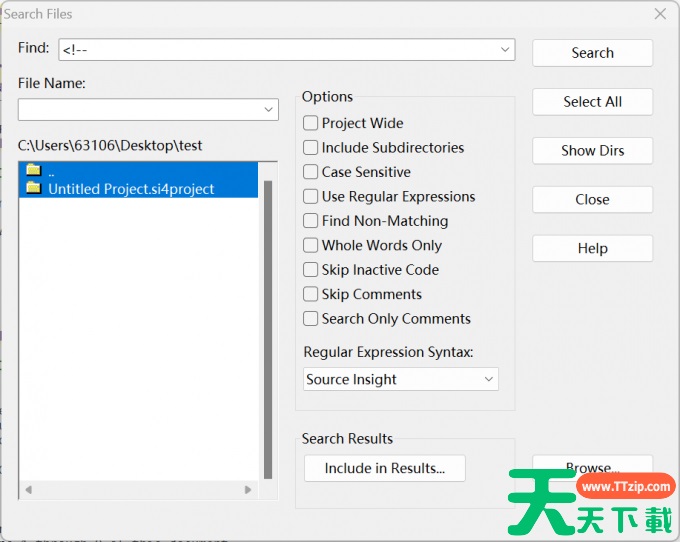This screenshot has width=680, height=542.
Task: Toggle Skip Comments checkbox
Action: [311, 294]
